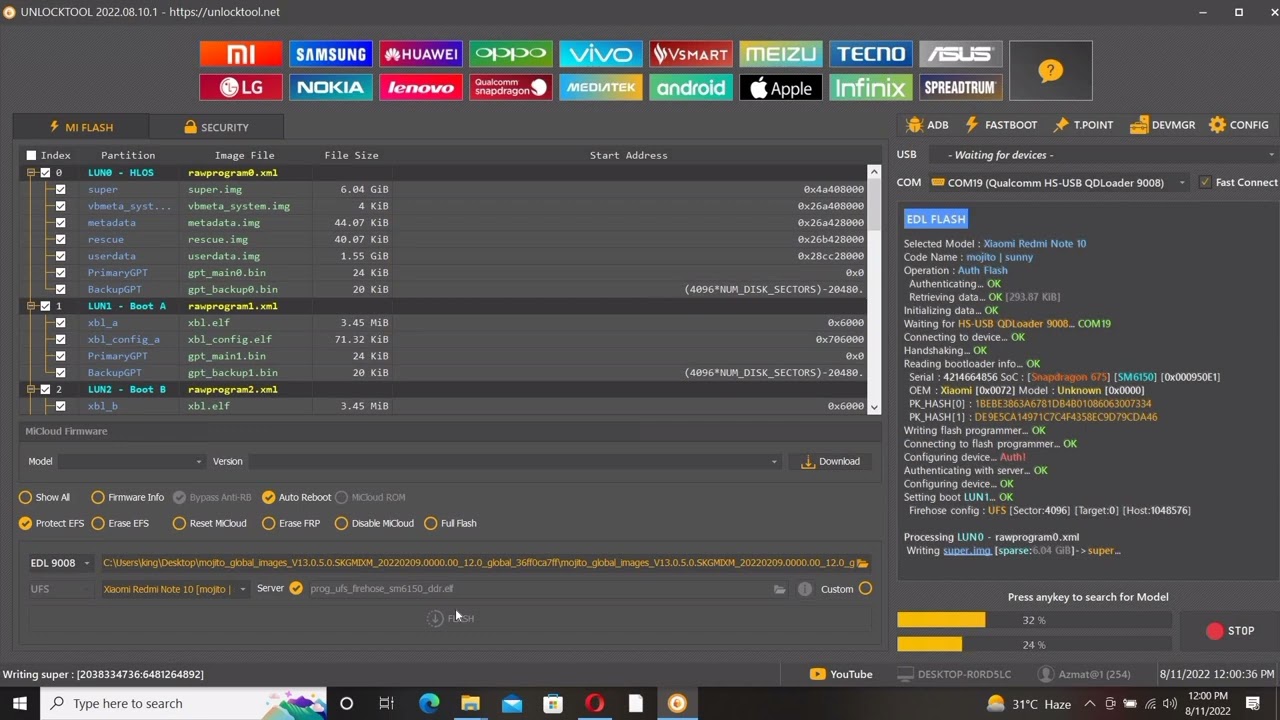Viewport: 1280px width, 720px height.
Task: Select the Lenovo brand logo
Action: 421,88
